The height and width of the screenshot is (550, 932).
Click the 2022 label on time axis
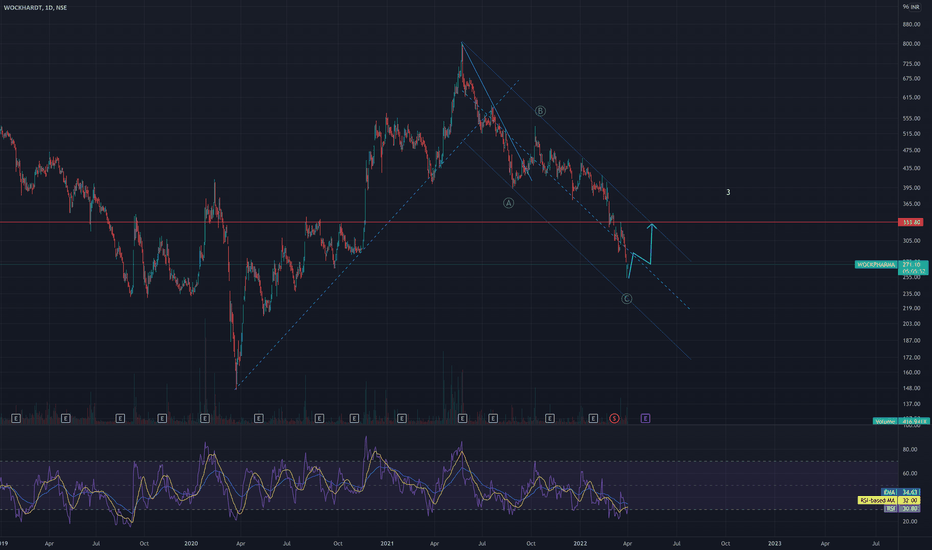point(580,543)
